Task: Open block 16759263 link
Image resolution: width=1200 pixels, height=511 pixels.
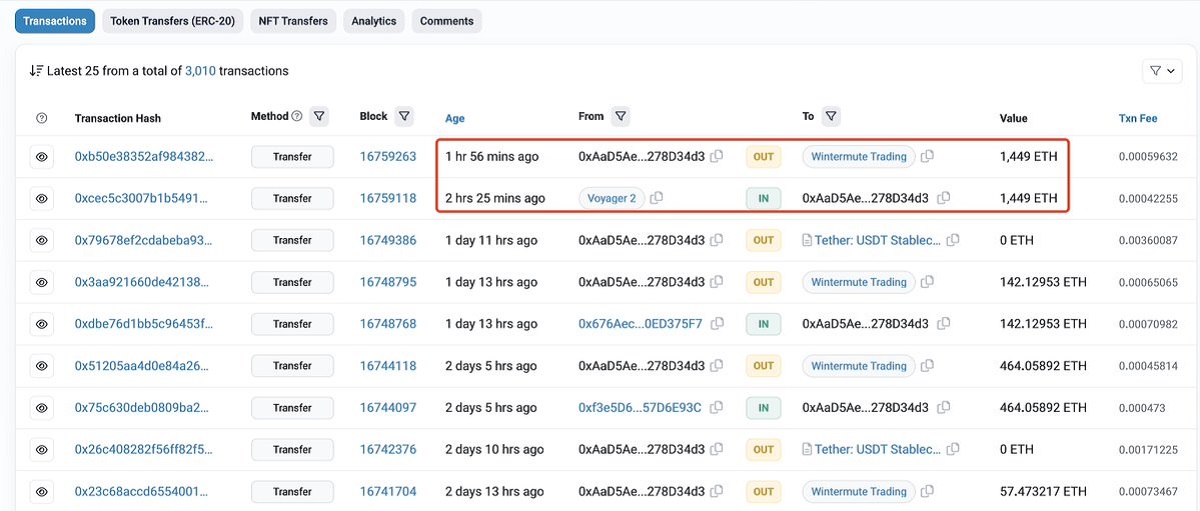Action: (x=388, y=157)
